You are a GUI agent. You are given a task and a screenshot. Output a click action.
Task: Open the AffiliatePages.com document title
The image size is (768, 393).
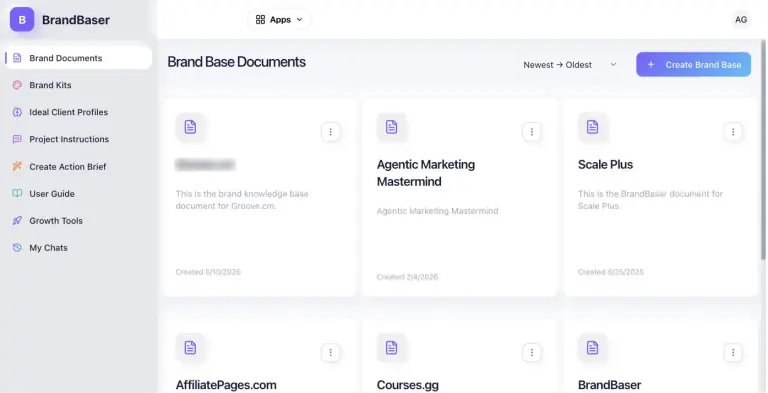(226, 385)
